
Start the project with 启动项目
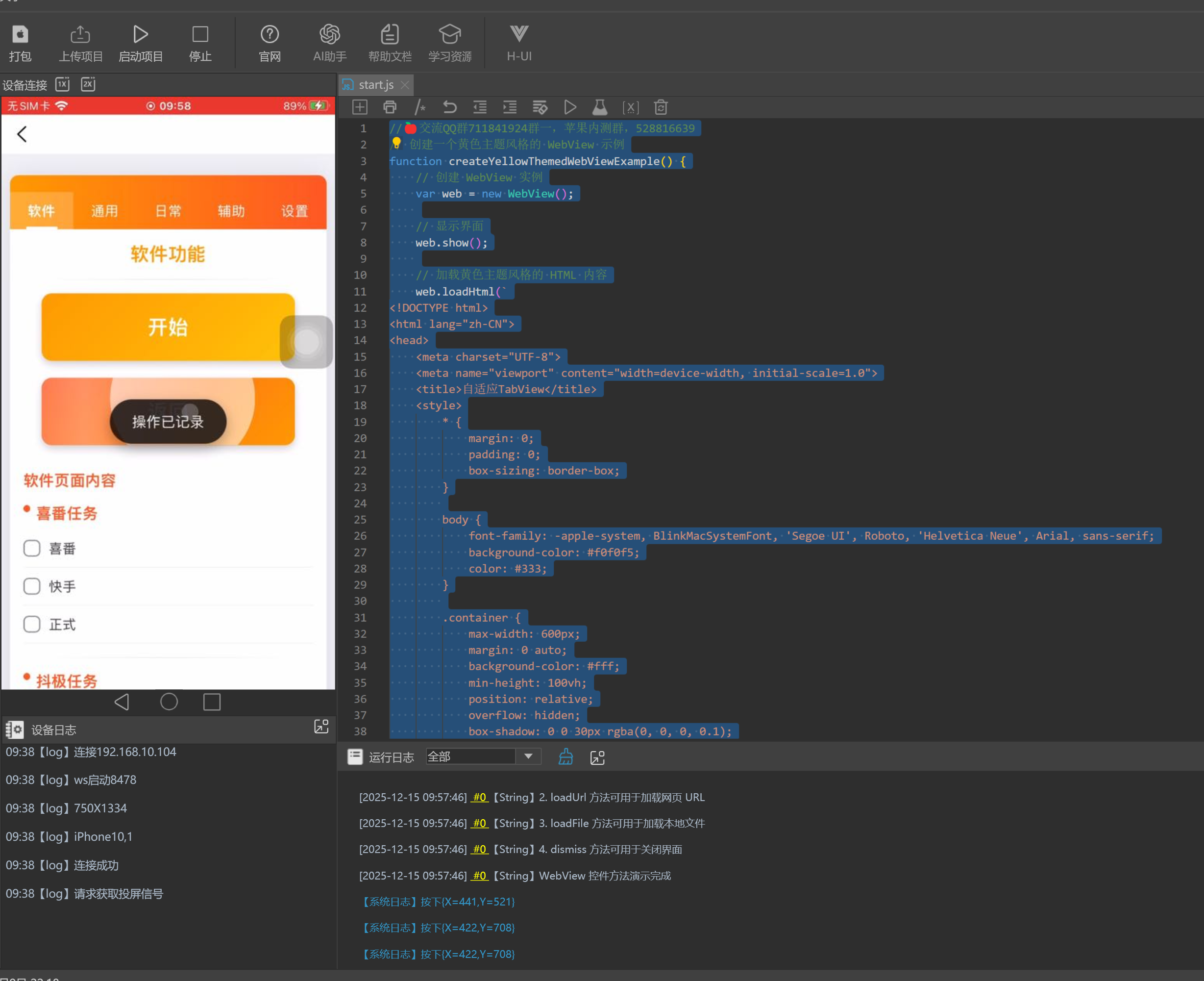pyautogui.click(x=141, y=35)
